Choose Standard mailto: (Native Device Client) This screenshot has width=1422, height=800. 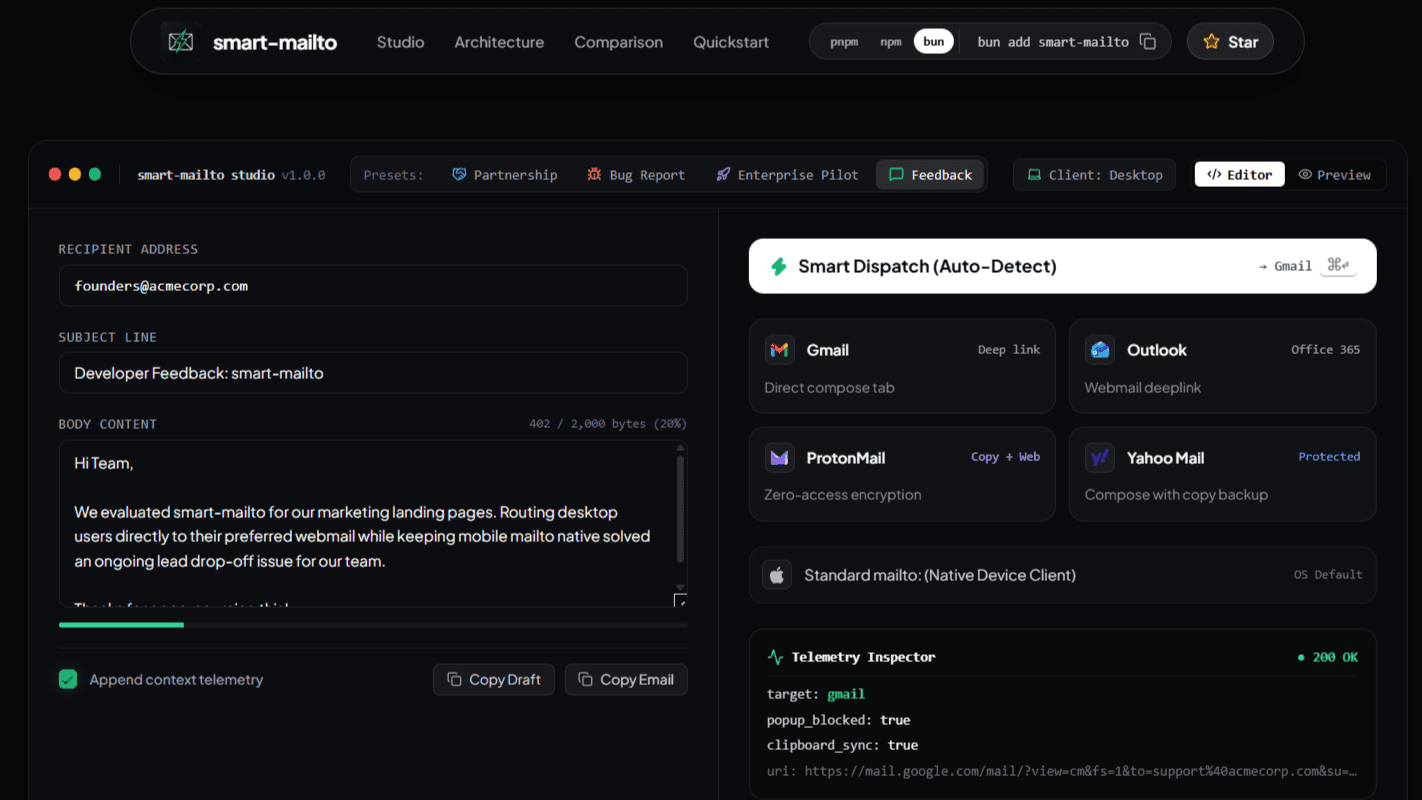(1062, 575)
